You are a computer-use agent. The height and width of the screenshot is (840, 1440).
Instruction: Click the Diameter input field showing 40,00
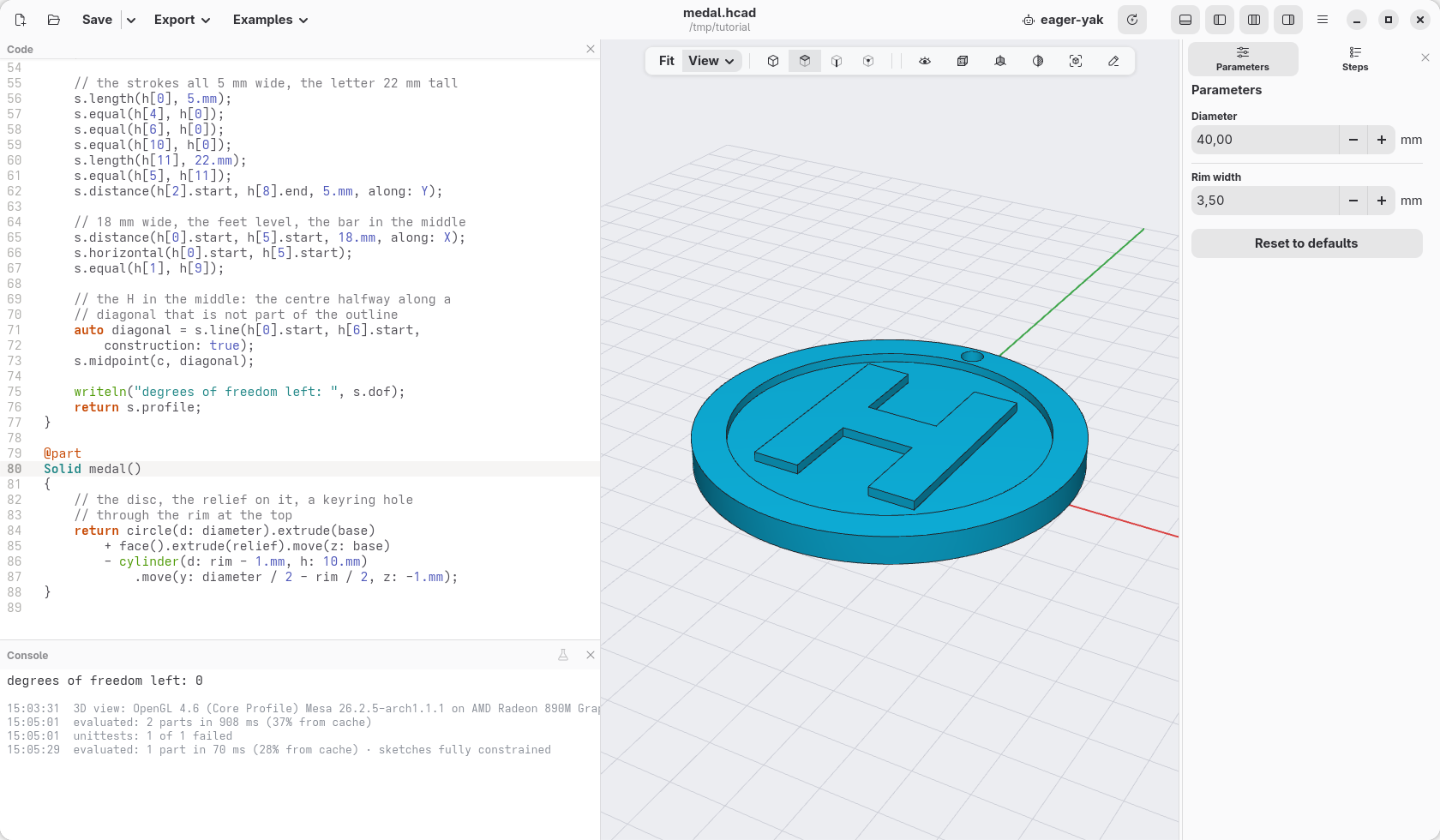click(x=1265, y=140)
